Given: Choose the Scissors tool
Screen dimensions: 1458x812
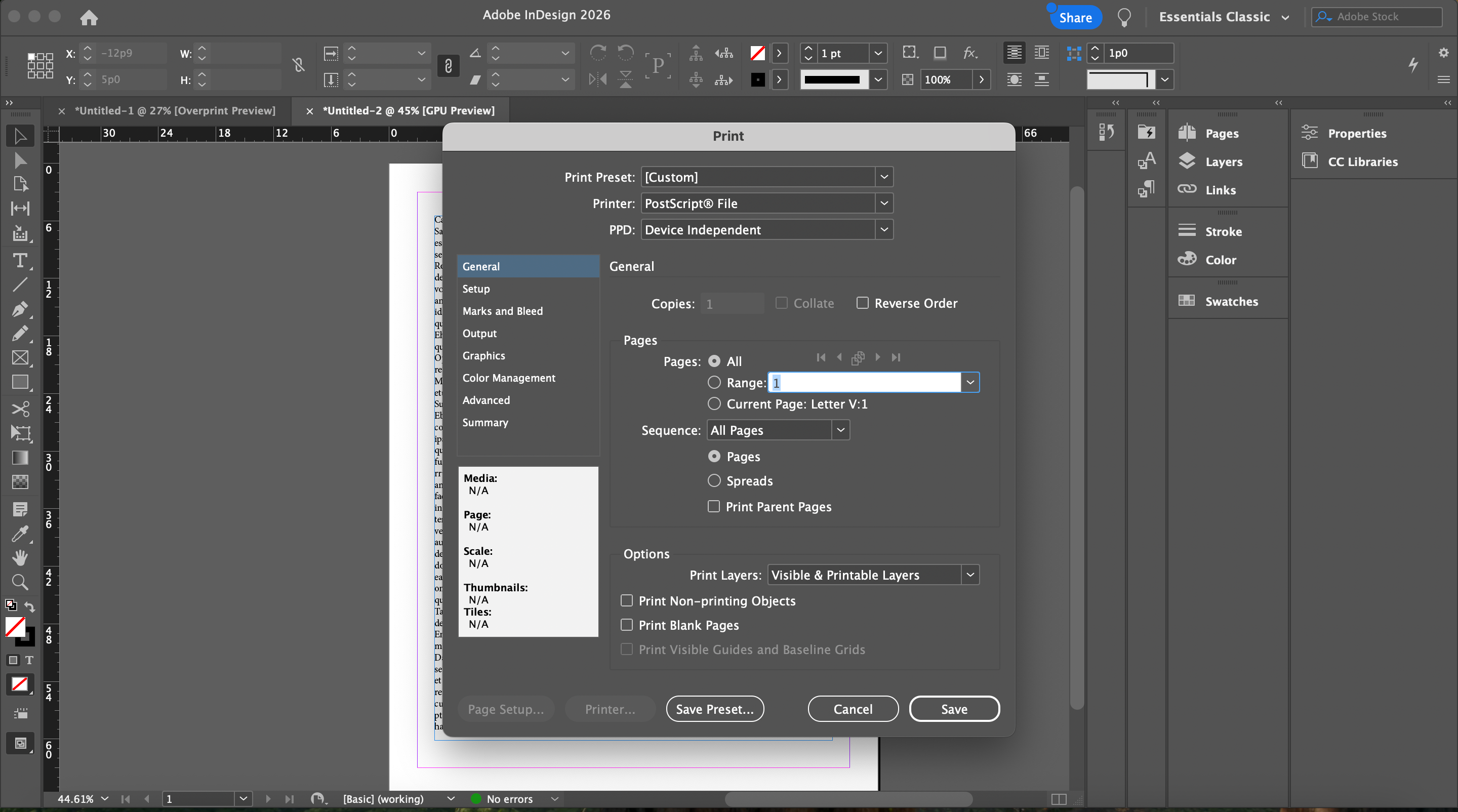Looking at the screenshot, I should (20, 409).
